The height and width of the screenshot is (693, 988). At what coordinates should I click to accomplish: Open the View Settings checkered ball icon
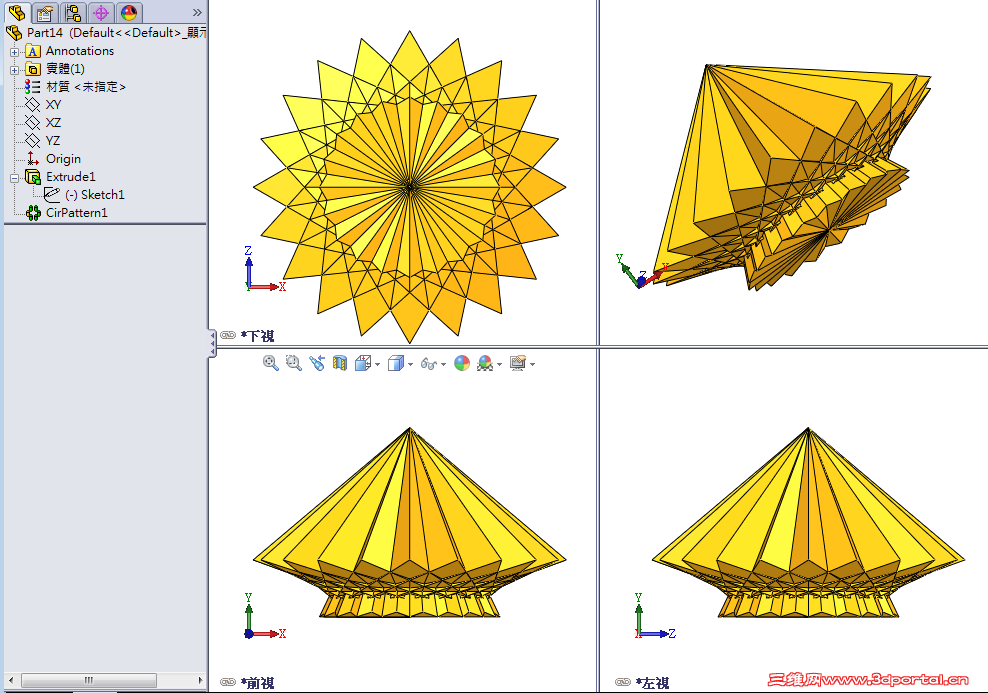483,363
